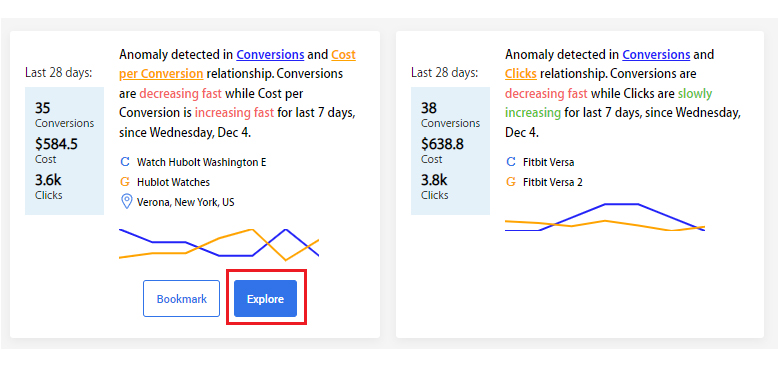The height and width of the screenshot is (368, 778).
Task: Click the 35 Conversions stats panel
Action: [x=65, y=151]
